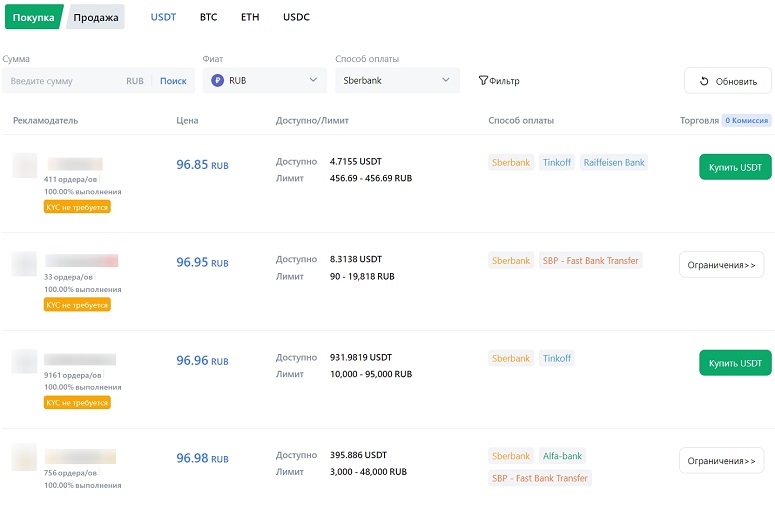The width and height of the screenshot is (775, 510).
Task: Click the Поиск search link
Action: 173,81
